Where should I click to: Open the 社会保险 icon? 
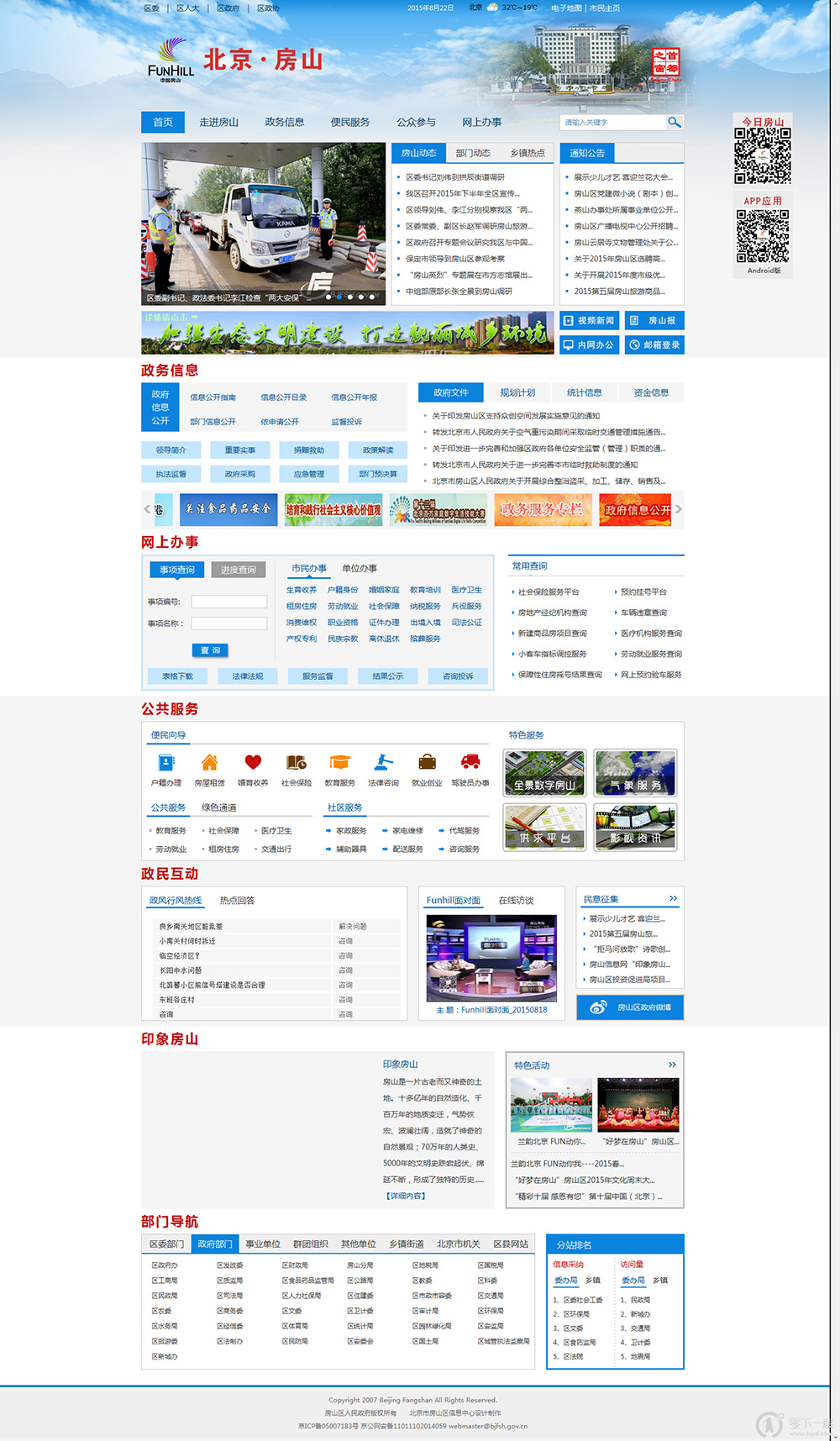pos(297,762)
